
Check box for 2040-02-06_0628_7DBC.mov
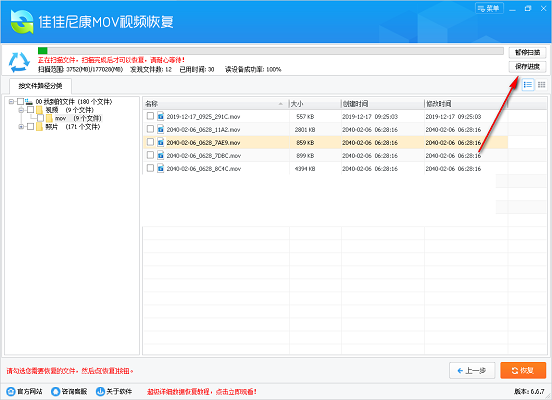pyautogui.click(x=150, y=155)
